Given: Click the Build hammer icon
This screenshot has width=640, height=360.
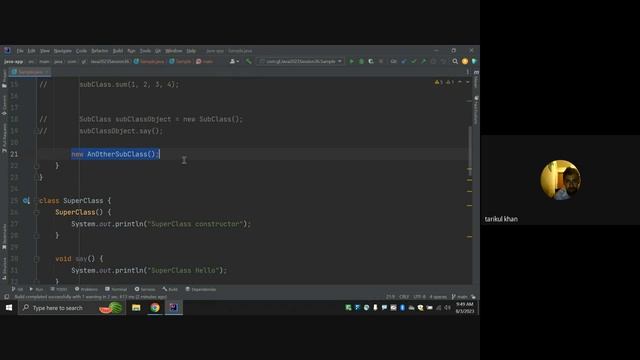Looking at the screenshot, I should click(249, 61).
